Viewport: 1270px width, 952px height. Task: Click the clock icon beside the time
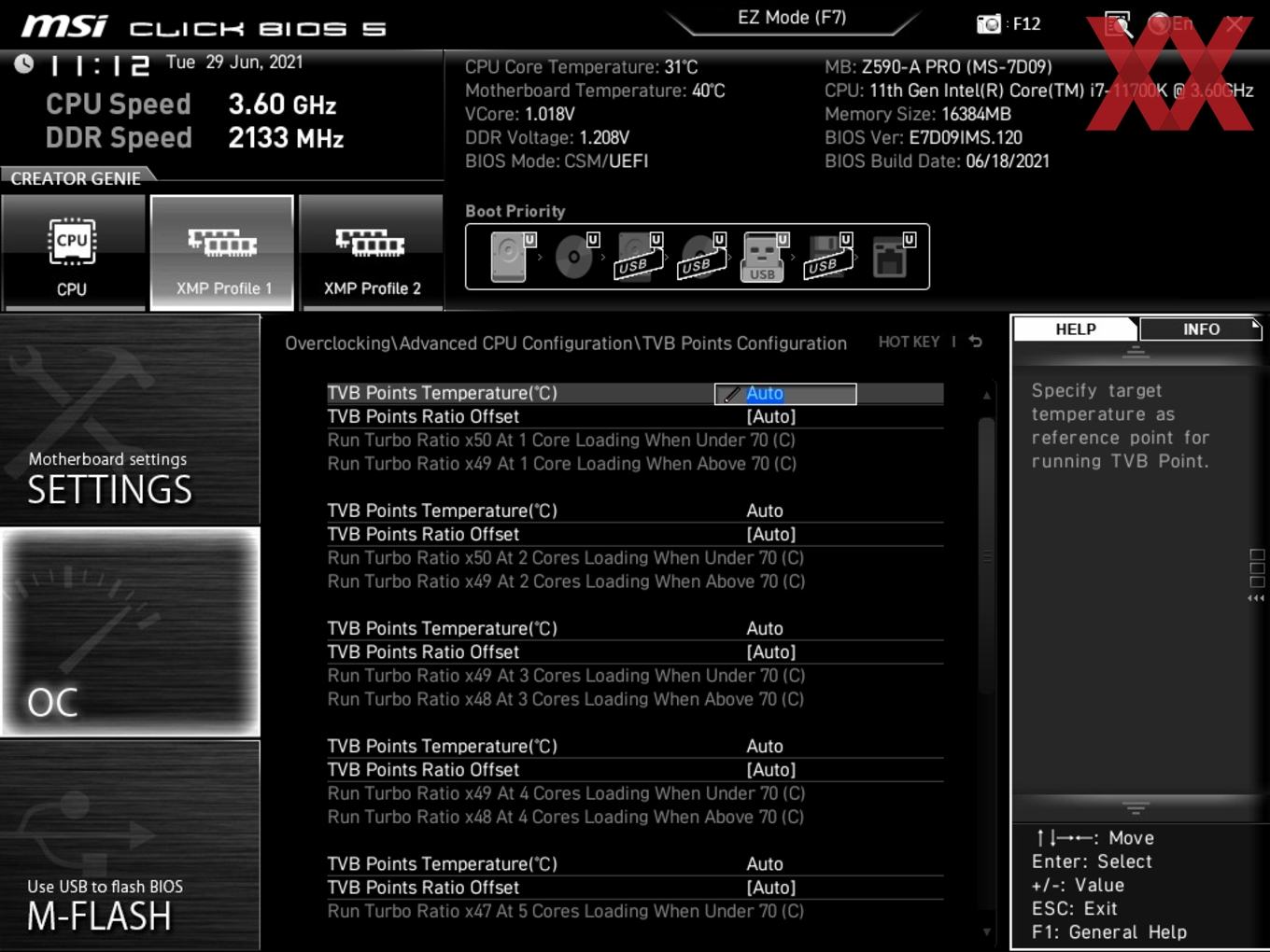24,63
